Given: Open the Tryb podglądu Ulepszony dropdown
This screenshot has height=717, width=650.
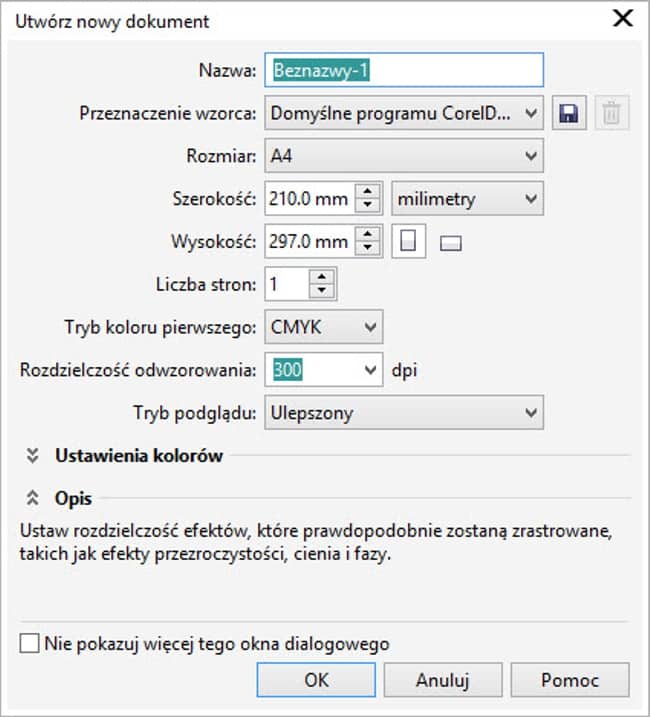Looking at the screenshot, I should click(x=530, y=412).
